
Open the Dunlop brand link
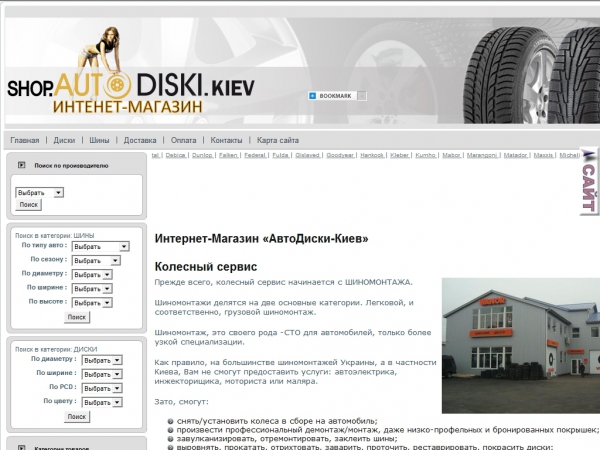pos(202,155)
